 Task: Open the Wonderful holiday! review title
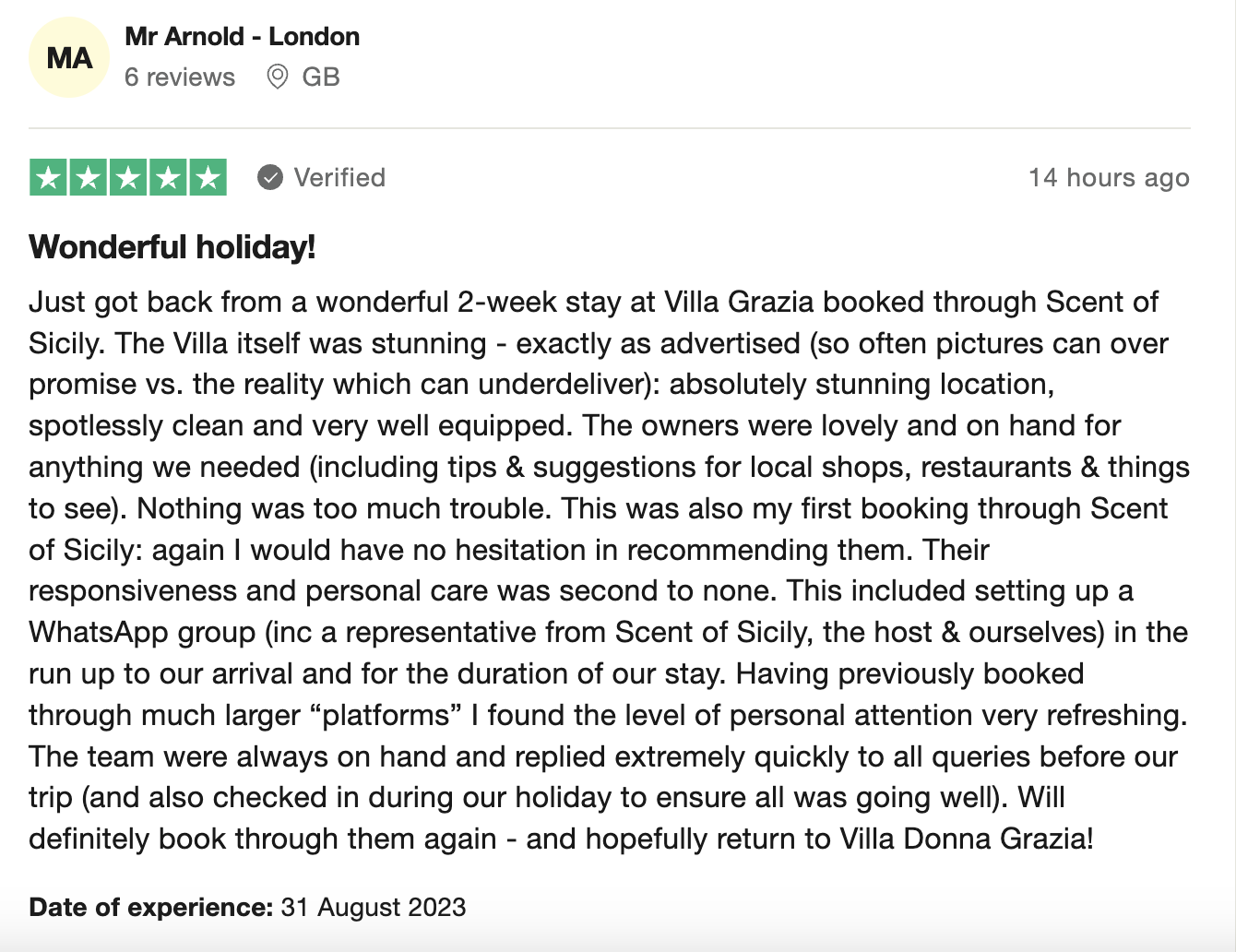pyautogui.click(x=172, y=247)
